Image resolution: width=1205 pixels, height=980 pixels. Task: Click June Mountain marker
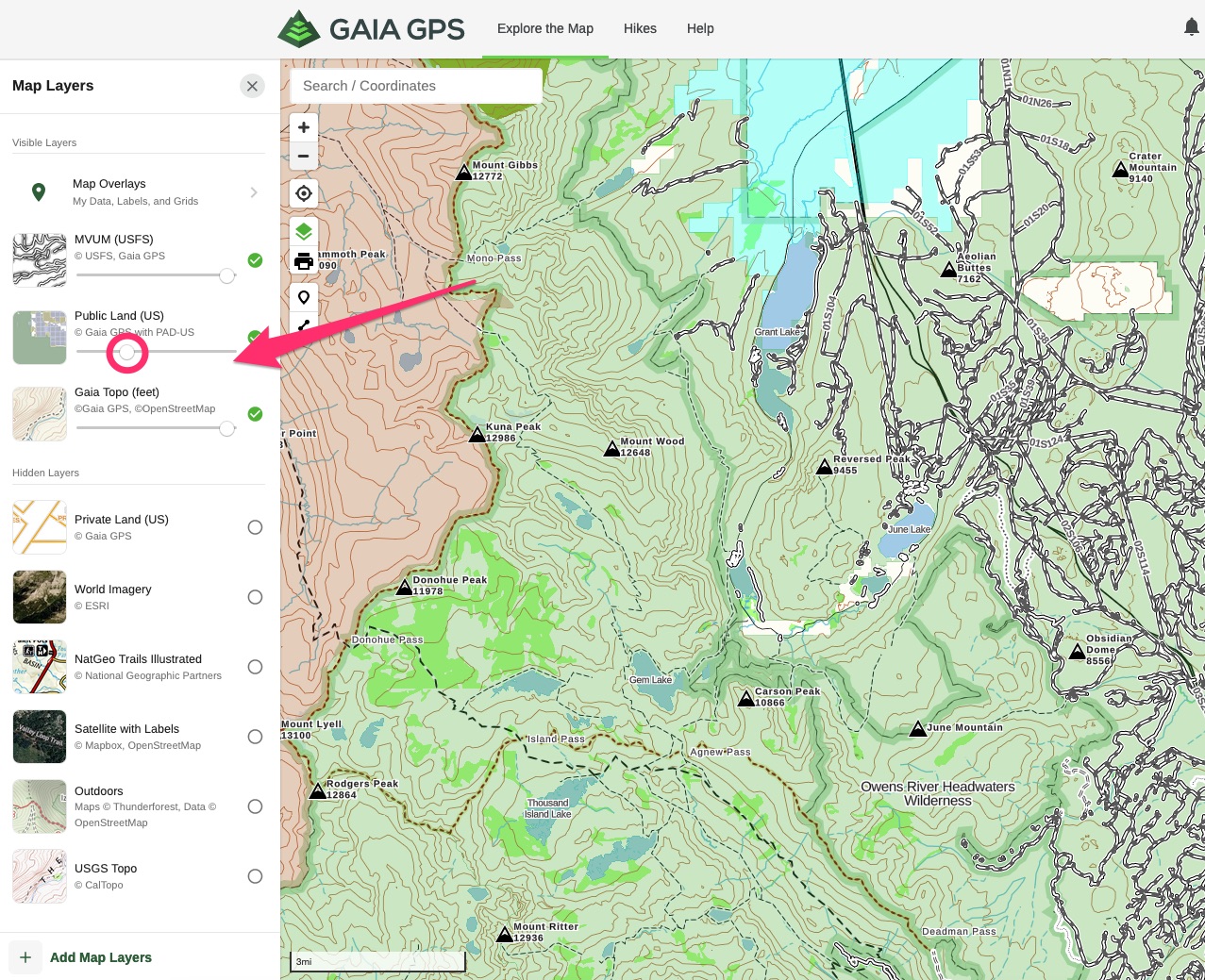coord(918,728)
